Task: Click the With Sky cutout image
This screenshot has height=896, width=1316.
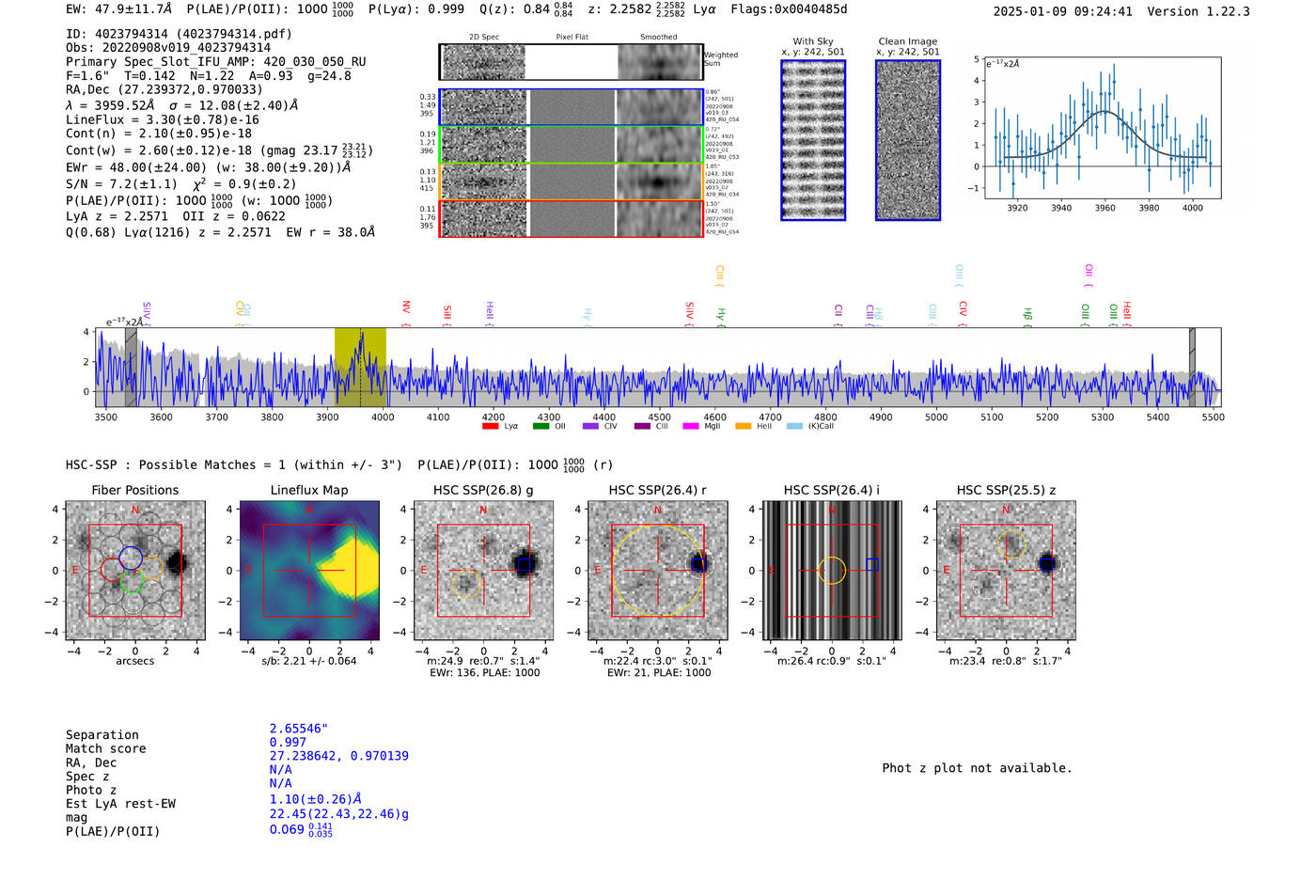Action: pos(813,140)
